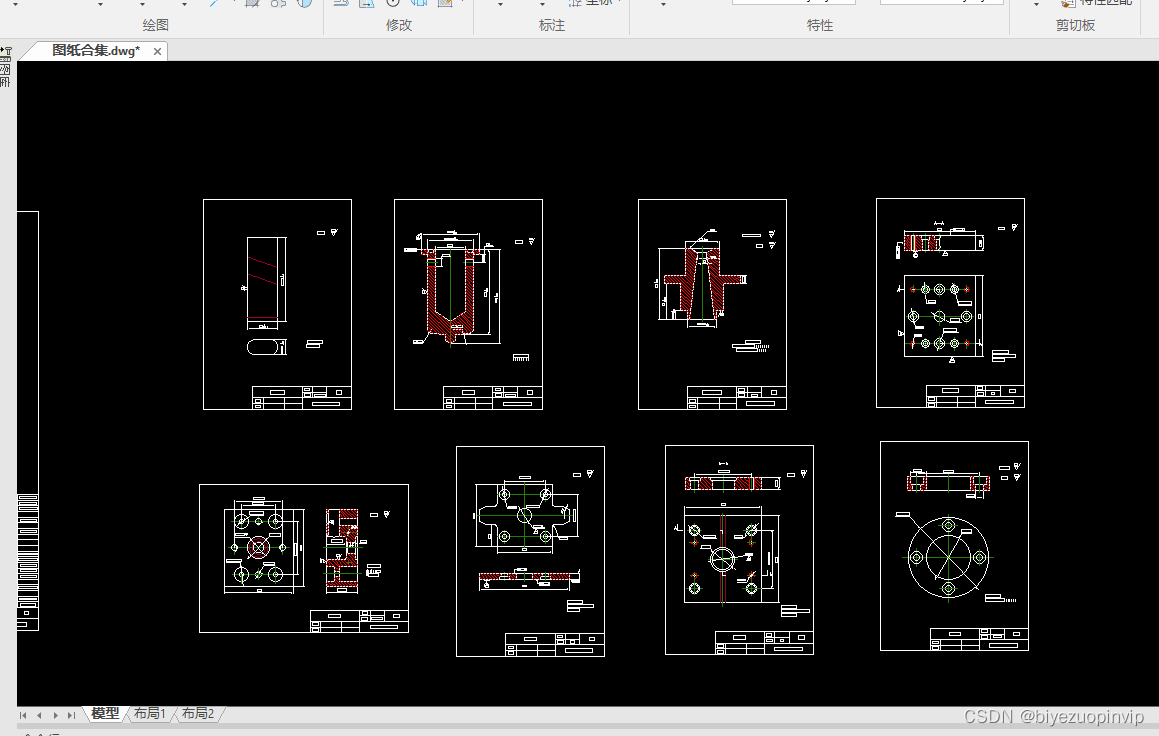Select the landscape sheet with square plate
Image resolution: width=1159 pixels, height=736 pixels.
(x=304, y=559)
